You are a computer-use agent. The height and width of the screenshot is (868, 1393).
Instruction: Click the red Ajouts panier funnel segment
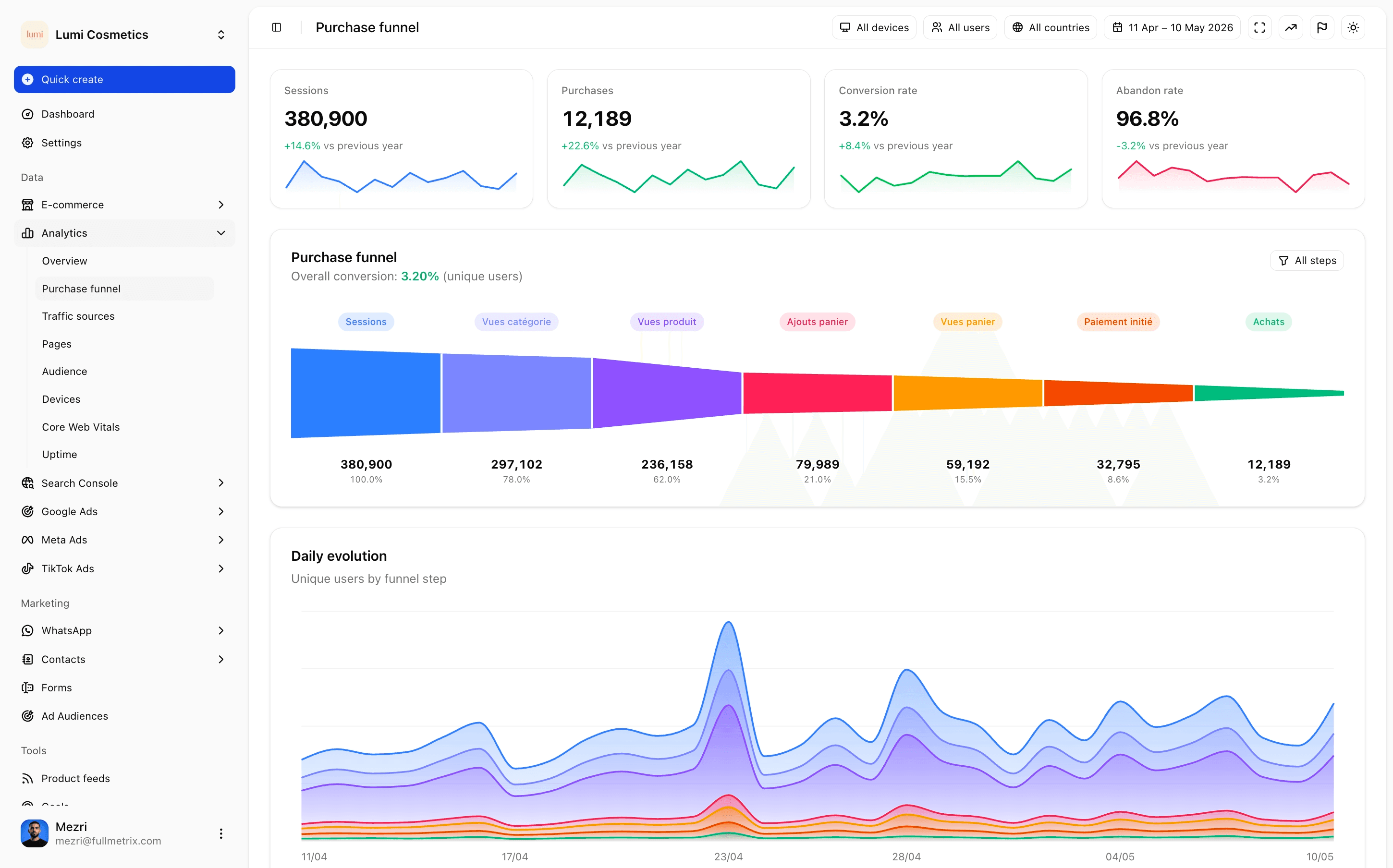coord(817,393)
